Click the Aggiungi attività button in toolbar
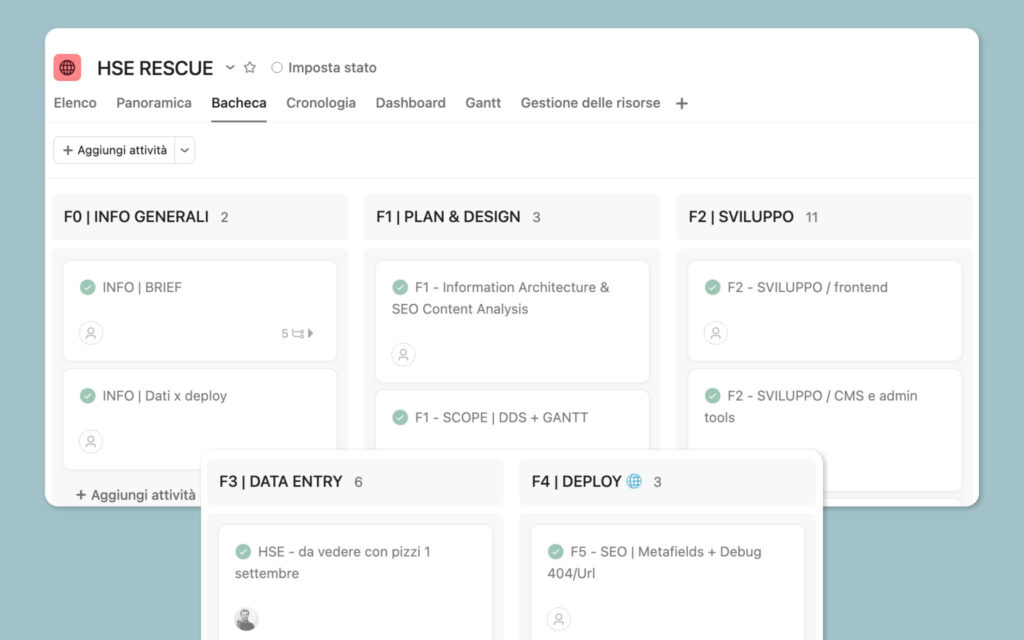 (x=114, y=150)
